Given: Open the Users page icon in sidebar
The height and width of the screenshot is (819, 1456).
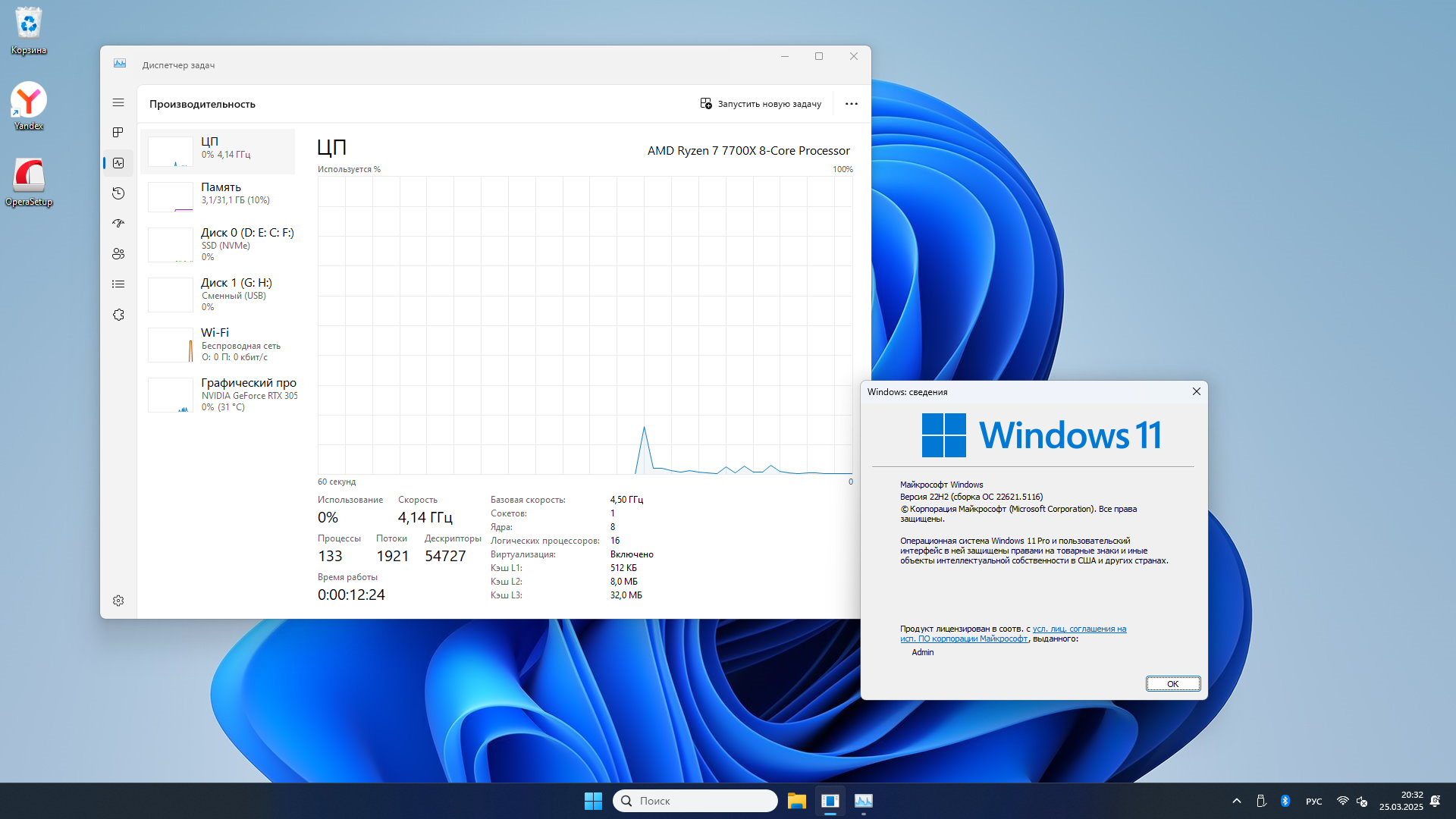Looking at the screenshot, I should pos(118,254).
